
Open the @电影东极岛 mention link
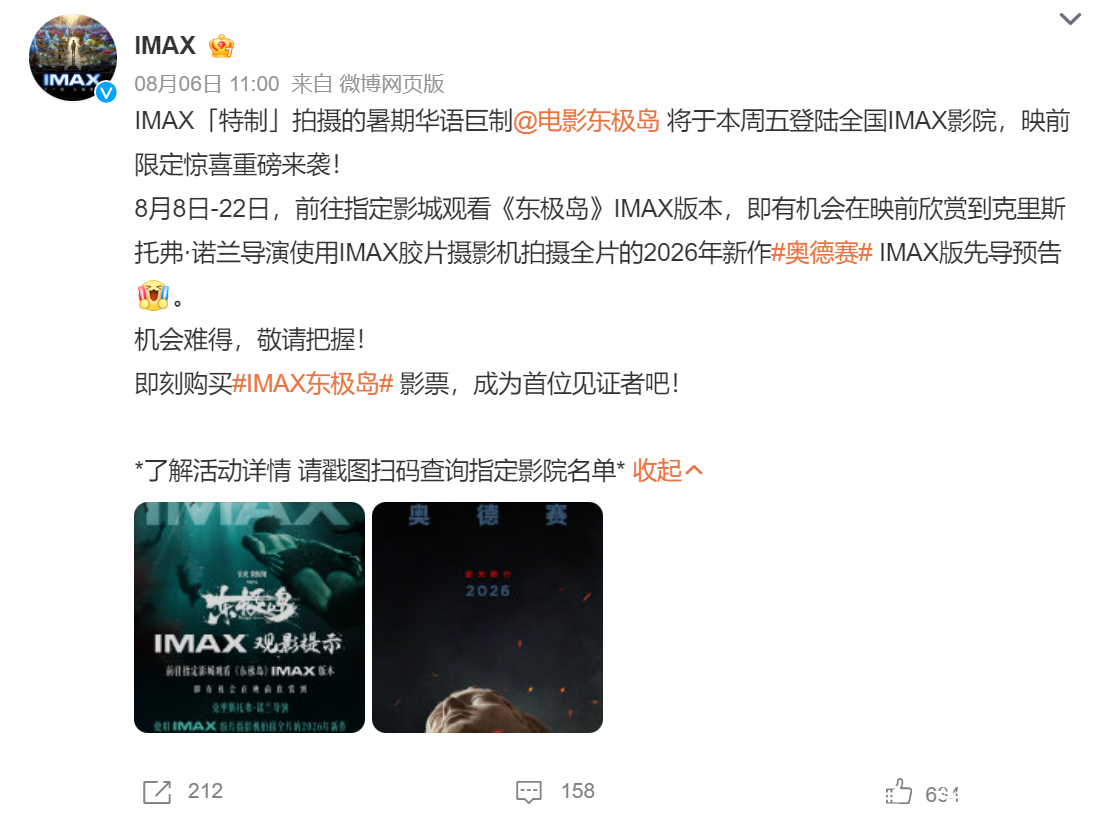click(x=586, y=121)
